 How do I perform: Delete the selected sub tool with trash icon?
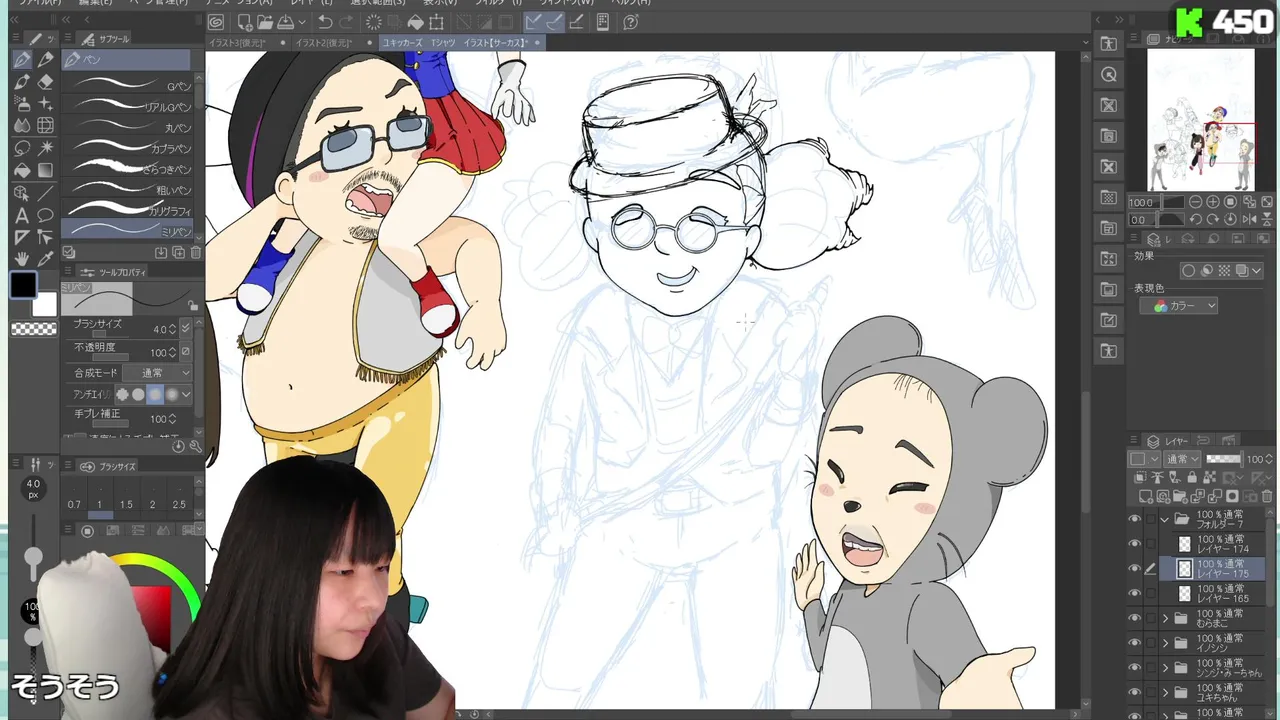(196, 254)
